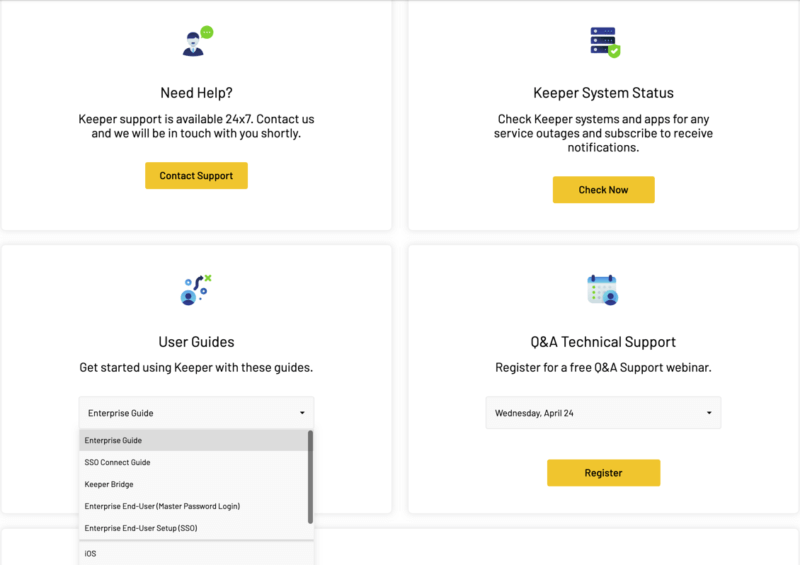The width and height of the screenshot is (800, 565).
Task: Click the Check Now button
Action: pos(604,190)
